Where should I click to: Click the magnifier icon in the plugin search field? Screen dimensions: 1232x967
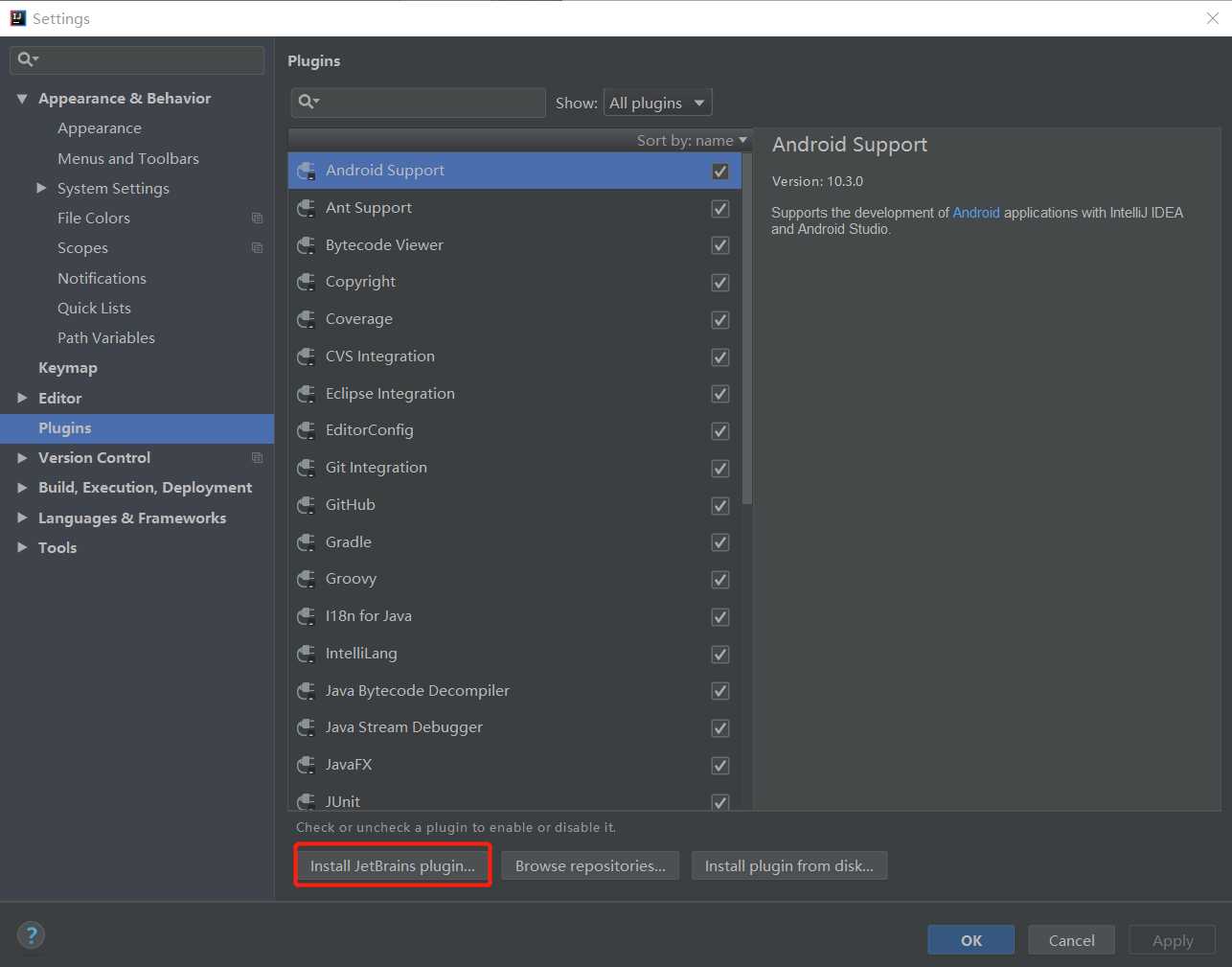308,102
